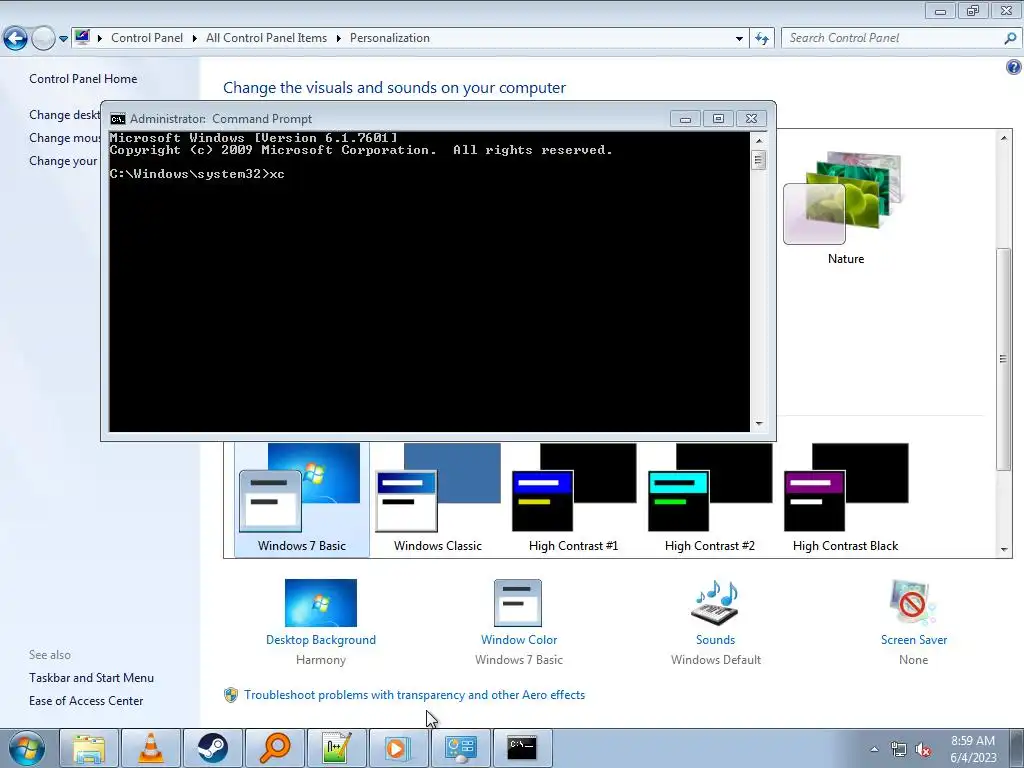Image resolution: width=1024 pixels, height=768 pixels.
Task: Select the Windows Classic theme
Action: tap(438, 499)
